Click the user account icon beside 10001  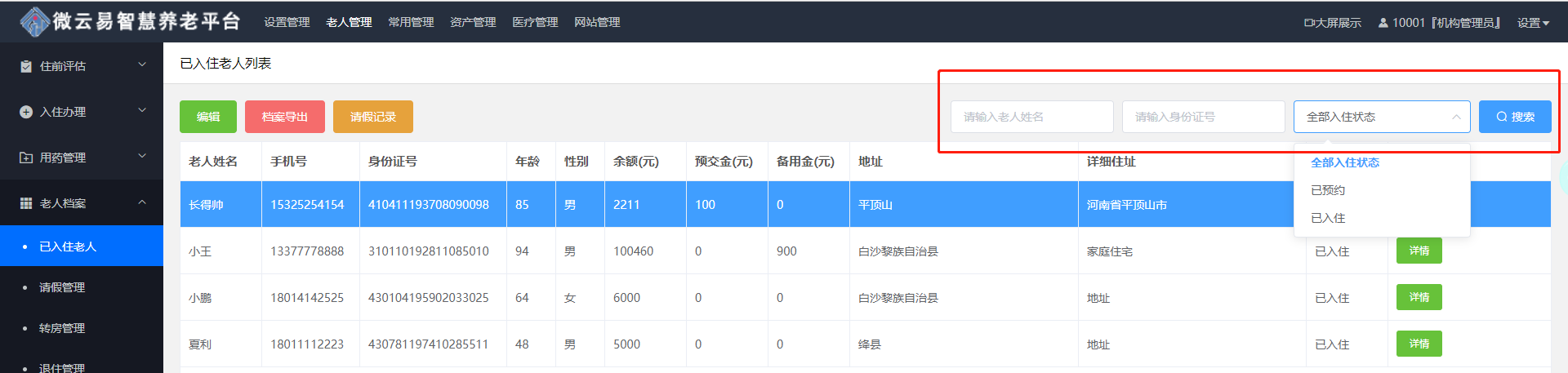point(1383,23)
